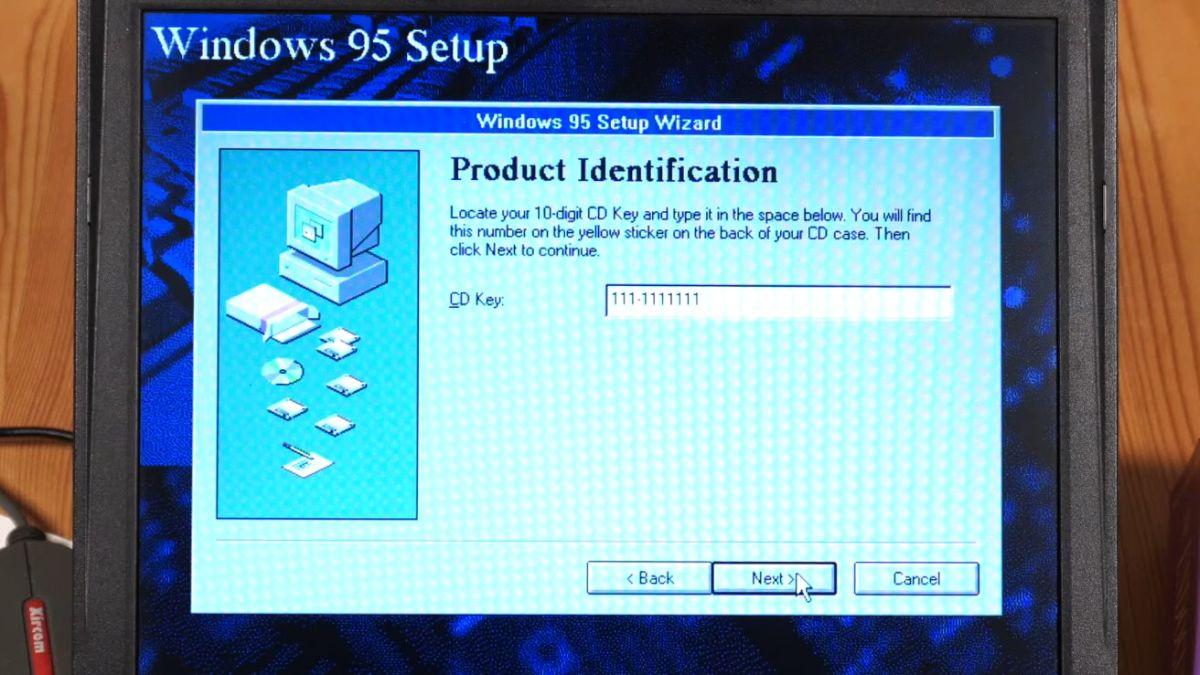Click the Product Identification heading
1200x675 pixels.
pyautogui.click(x=613, y=170)
